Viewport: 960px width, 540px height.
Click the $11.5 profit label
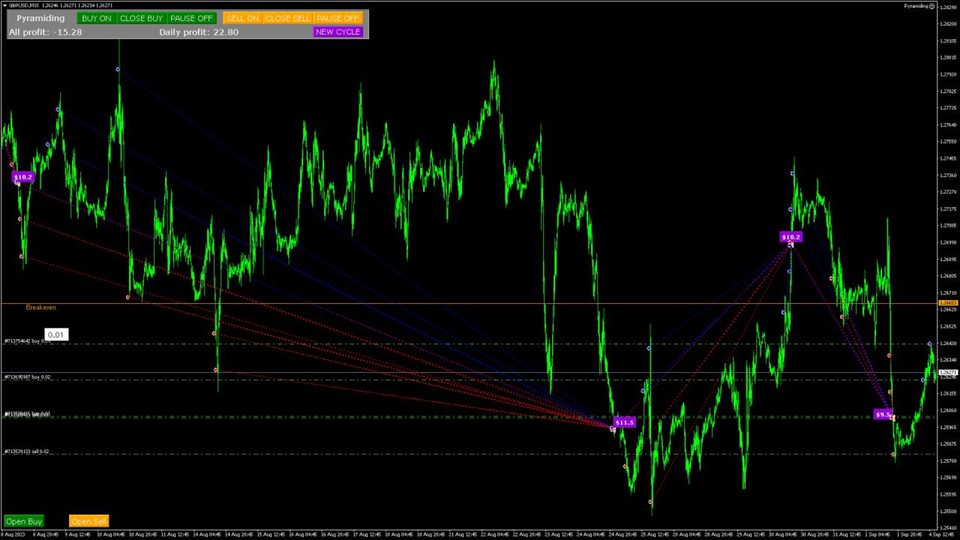624,422
